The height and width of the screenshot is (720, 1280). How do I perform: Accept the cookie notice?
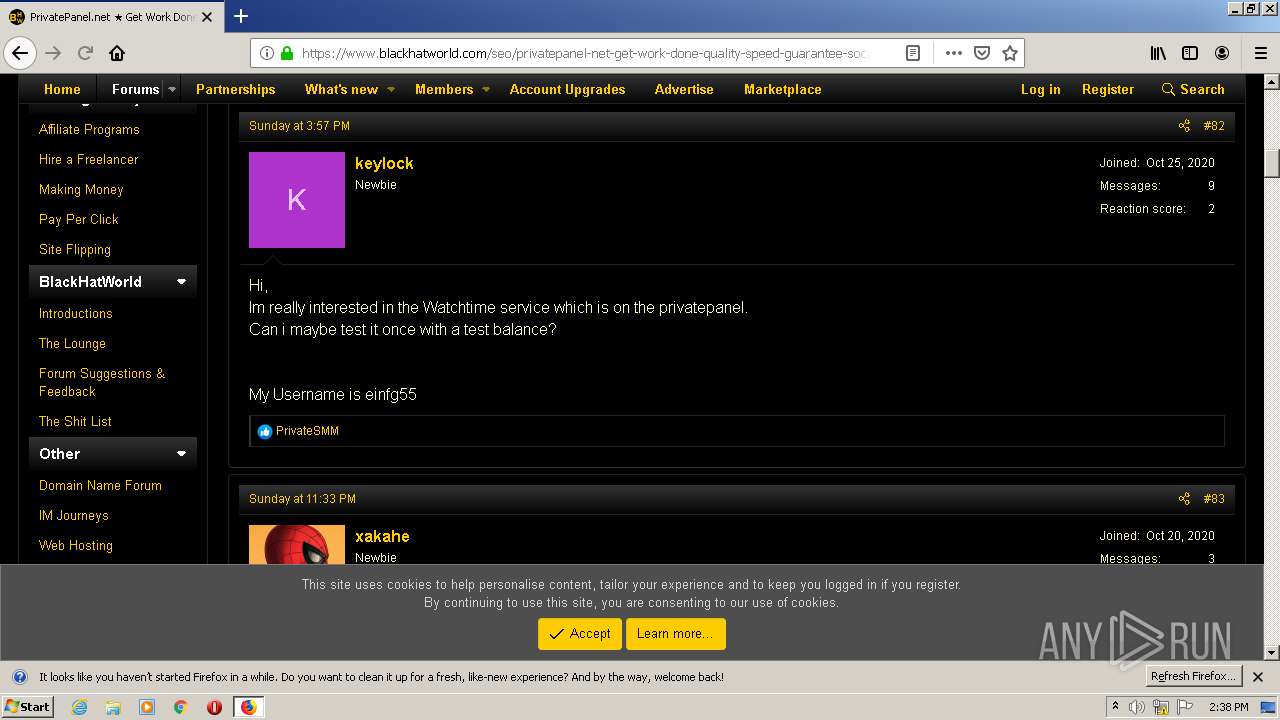(x=580, y=634)
